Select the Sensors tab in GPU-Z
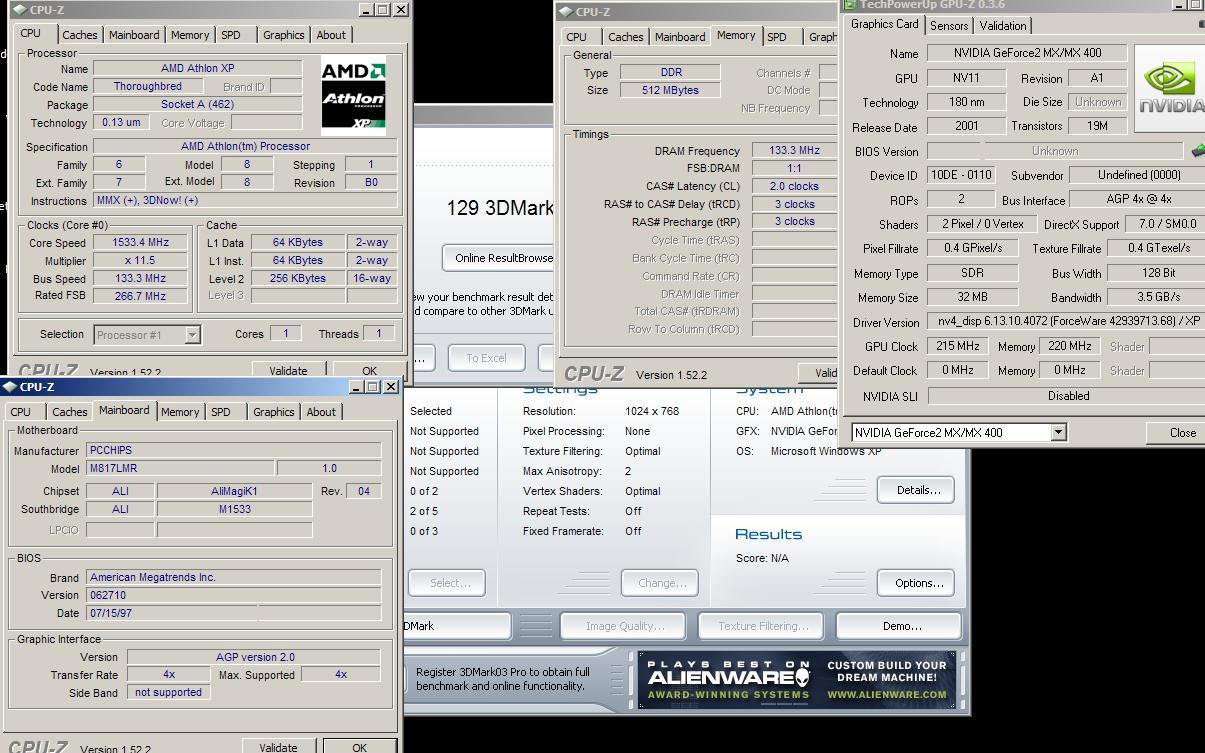The height and width of the screenshot is (753, 1205). click(x=948, y=26)
